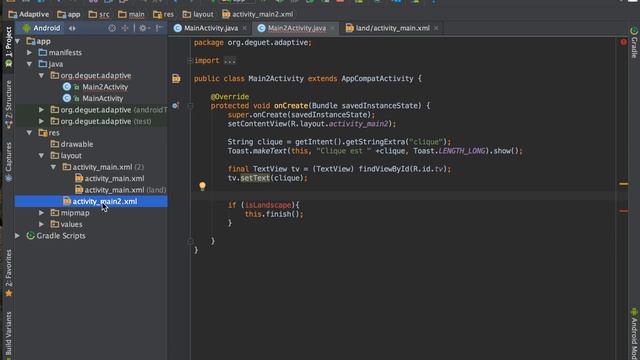640x360 pixels.
Task: Collapse the app module node
Action: coord(18,41)
